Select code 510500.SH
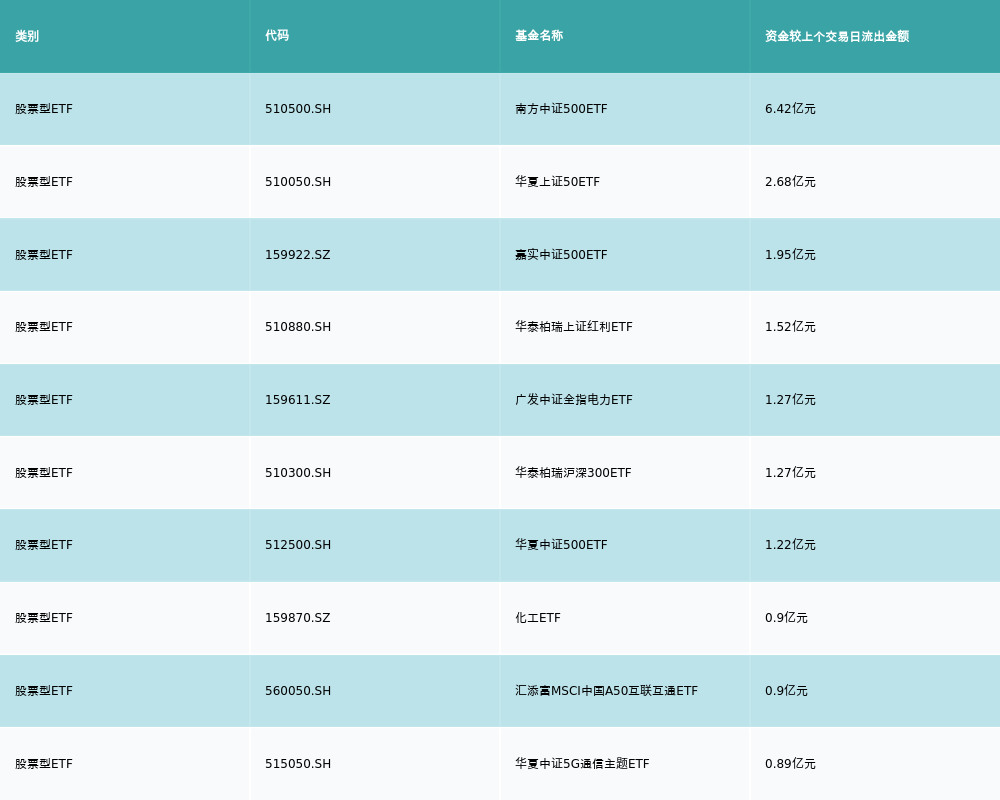The image size is (1000, 800). tap(298, 109)
